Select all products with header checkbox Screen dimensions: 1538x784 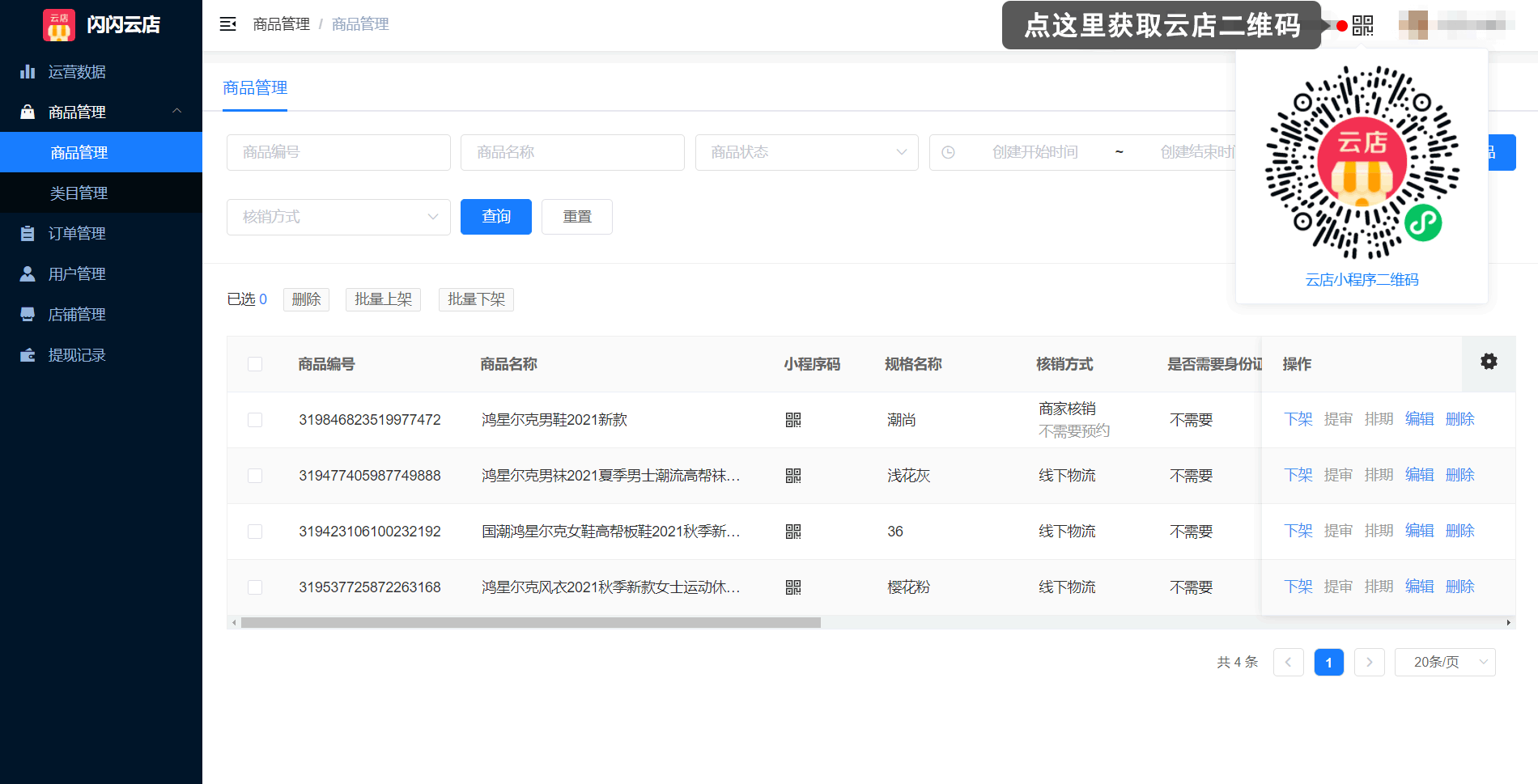click(255, 364)
